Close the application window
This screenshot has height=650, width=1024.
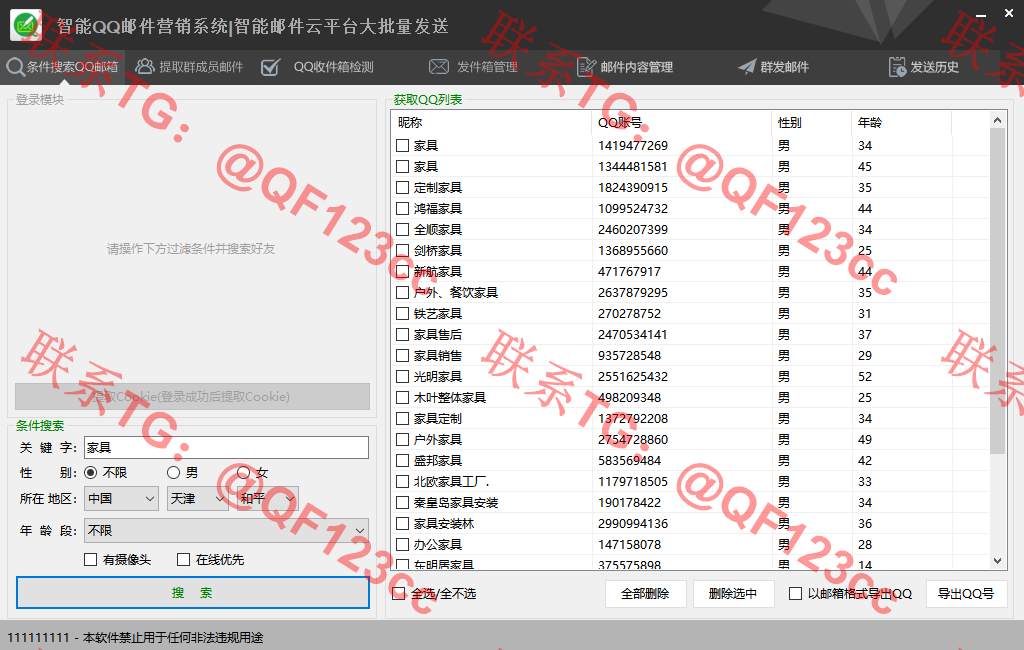coord(1008,12)
